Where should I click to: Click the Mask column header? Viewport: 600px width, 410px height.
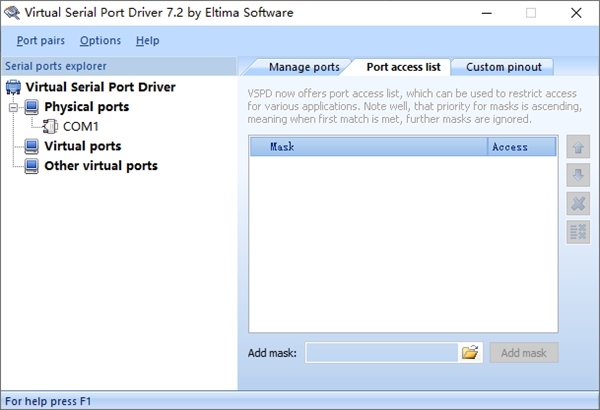pos(369,147)
